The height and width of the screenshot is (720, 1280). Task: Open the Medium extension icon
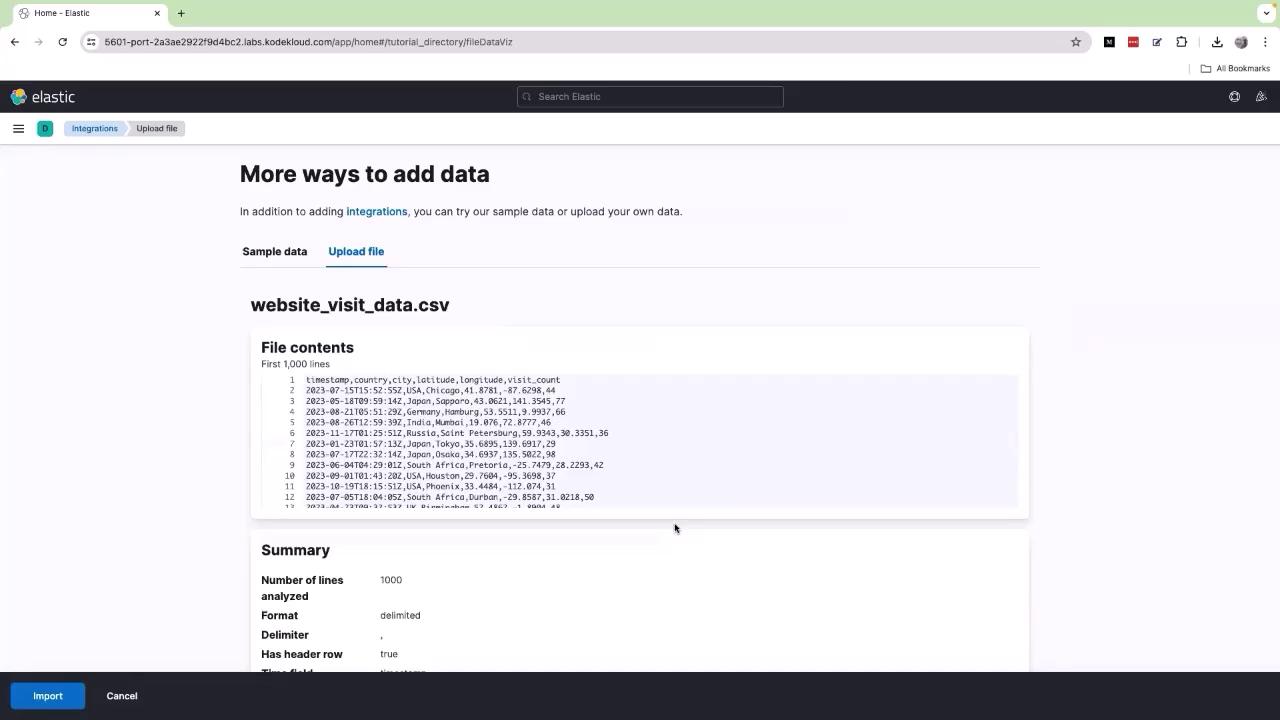pos(1109,42)
